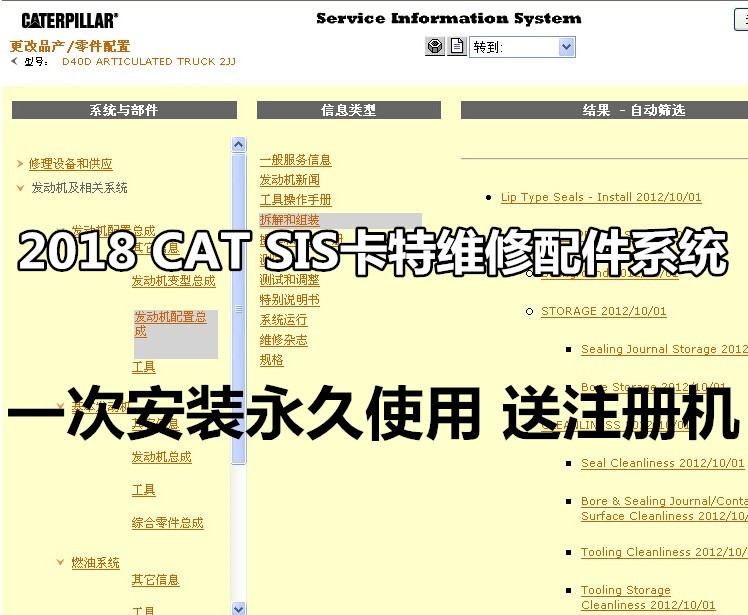Select the highlighted 发动机配置总成 item
Image resolution: width=748 pixels, height=615 pixels.
[x=176, y=334]
